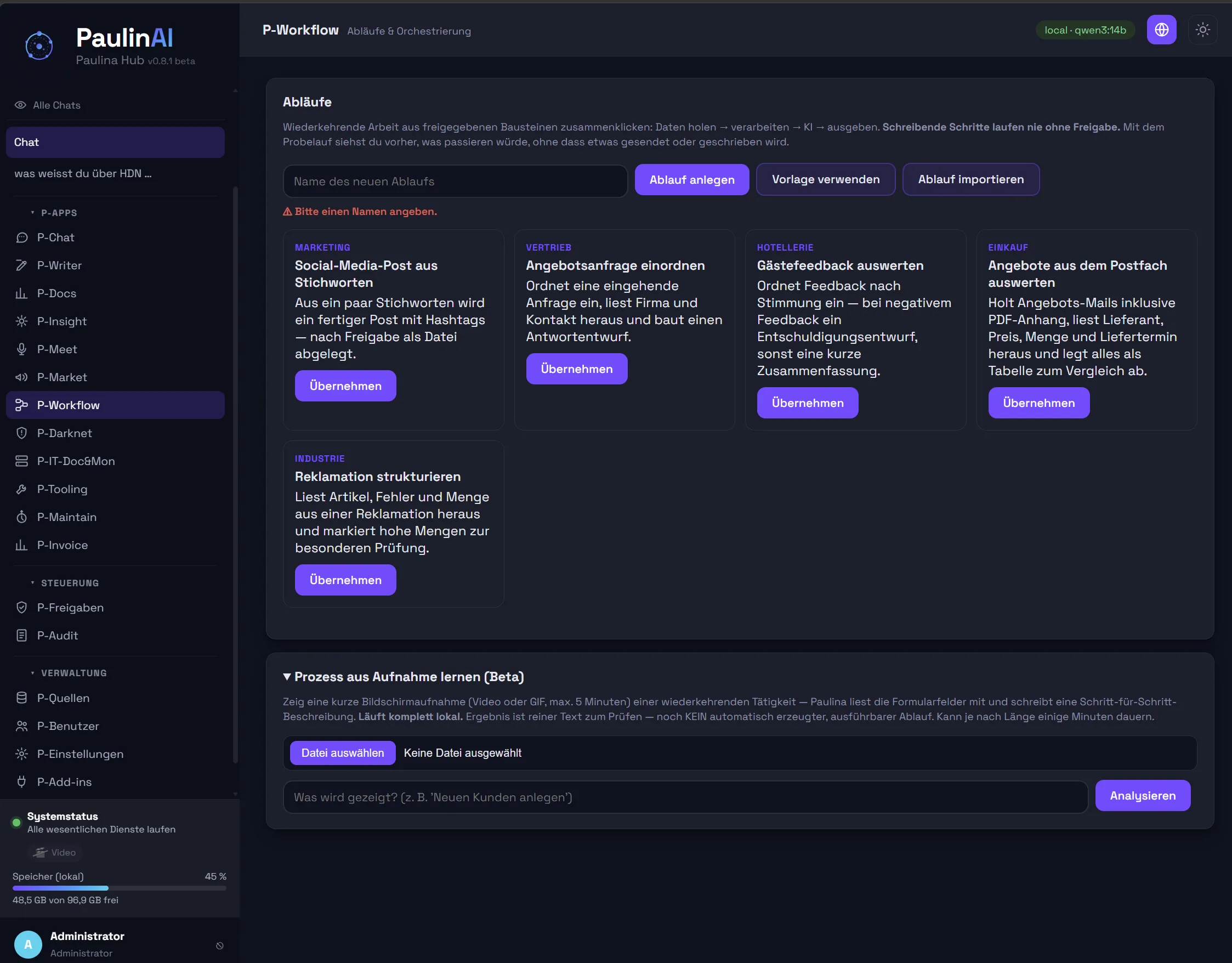Click the P-Audit document icon
The height and width of the screenshot is (963, 1232).
tap(21, 635)
